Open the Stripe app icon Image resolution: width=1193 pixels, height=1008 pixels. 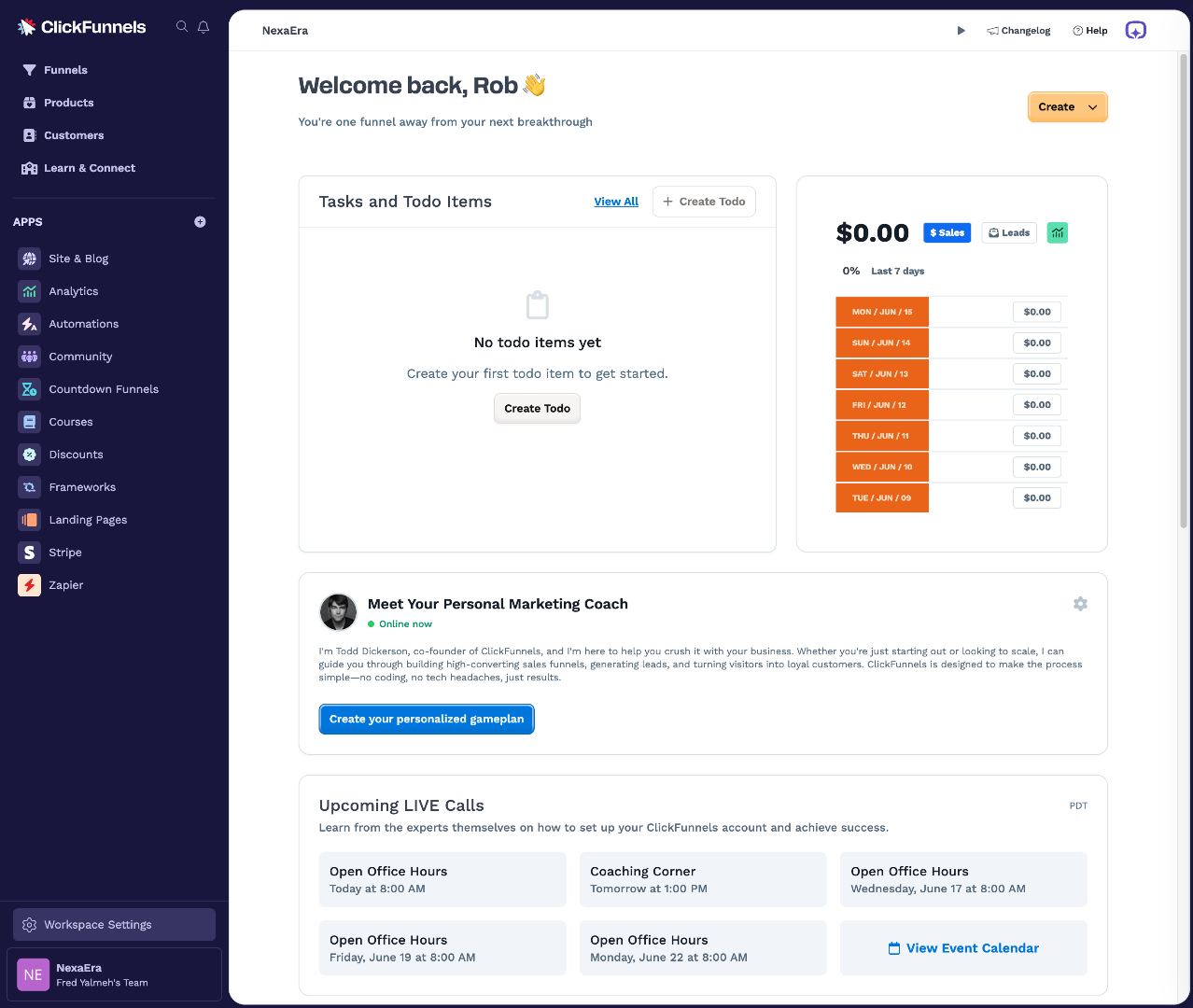coord(30,553)
